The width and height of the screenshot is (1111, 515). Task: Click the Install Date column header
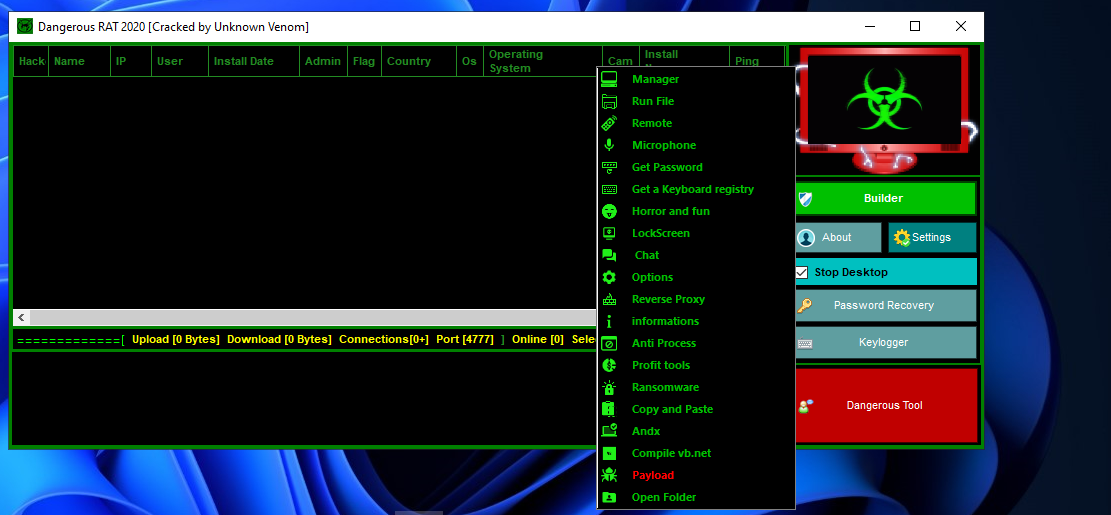tap(254, 61)
